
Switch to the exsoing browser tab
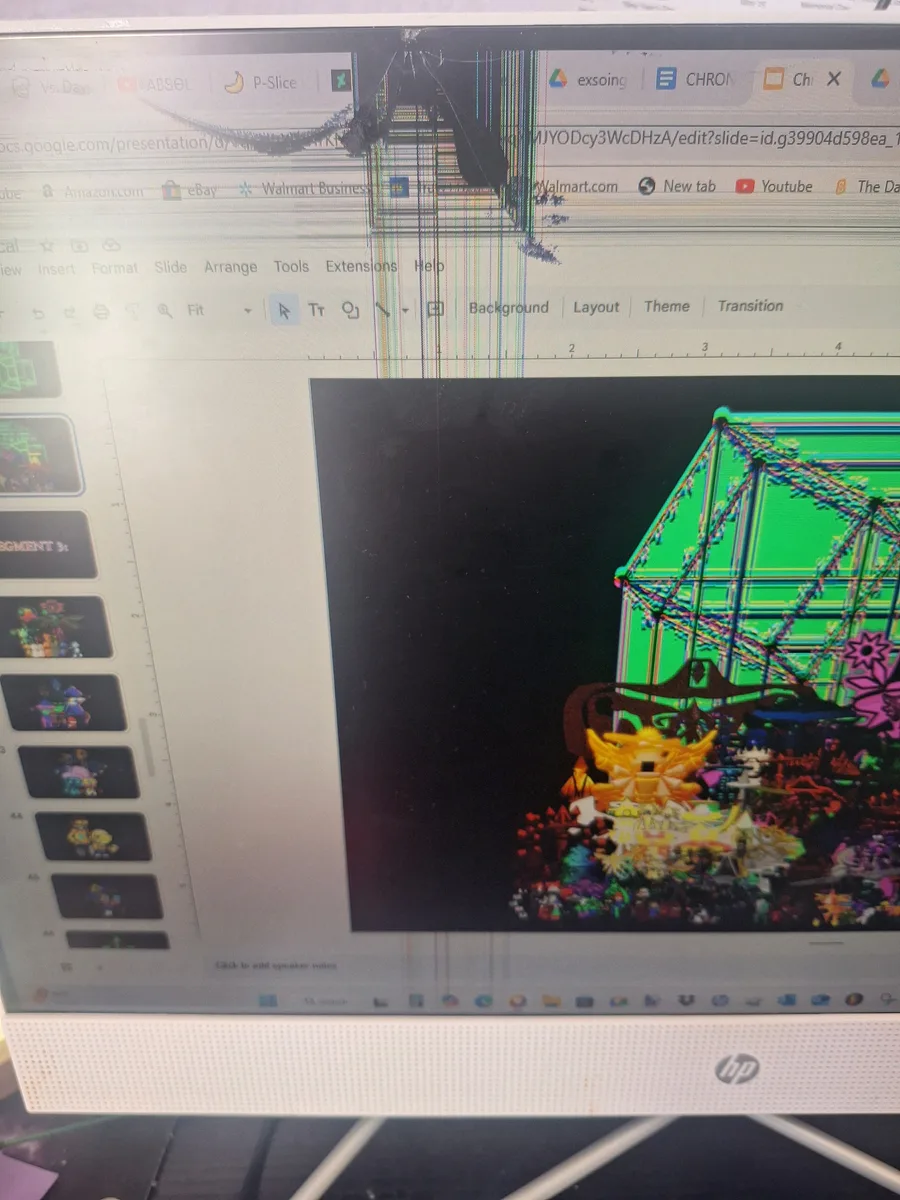click(x=590, y=80)
